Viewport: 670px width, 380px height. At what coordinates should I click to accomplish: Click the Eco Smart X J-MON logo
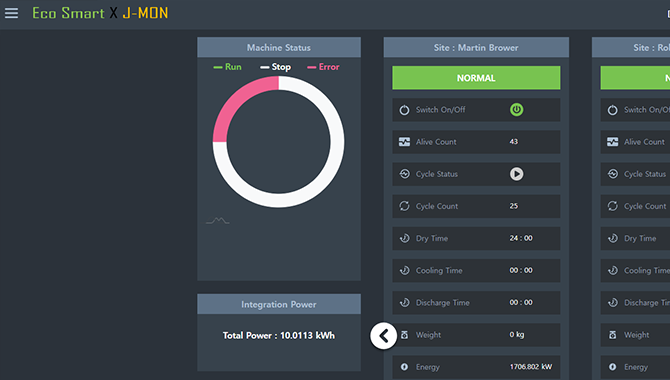(x=100, y=13)
